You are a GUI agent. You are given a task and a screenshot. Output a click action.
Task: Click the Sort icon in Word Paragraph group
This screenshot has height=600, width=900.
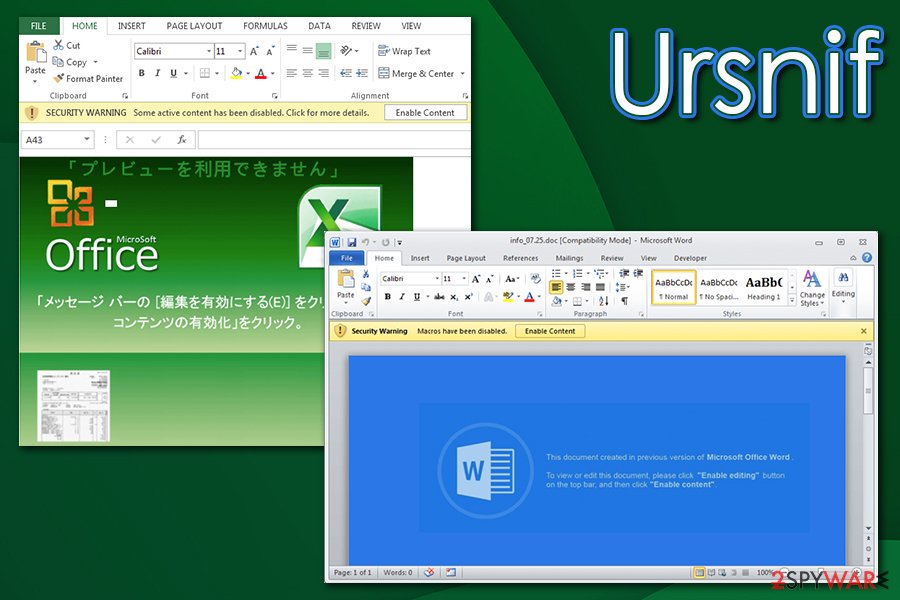click(603, 301)
